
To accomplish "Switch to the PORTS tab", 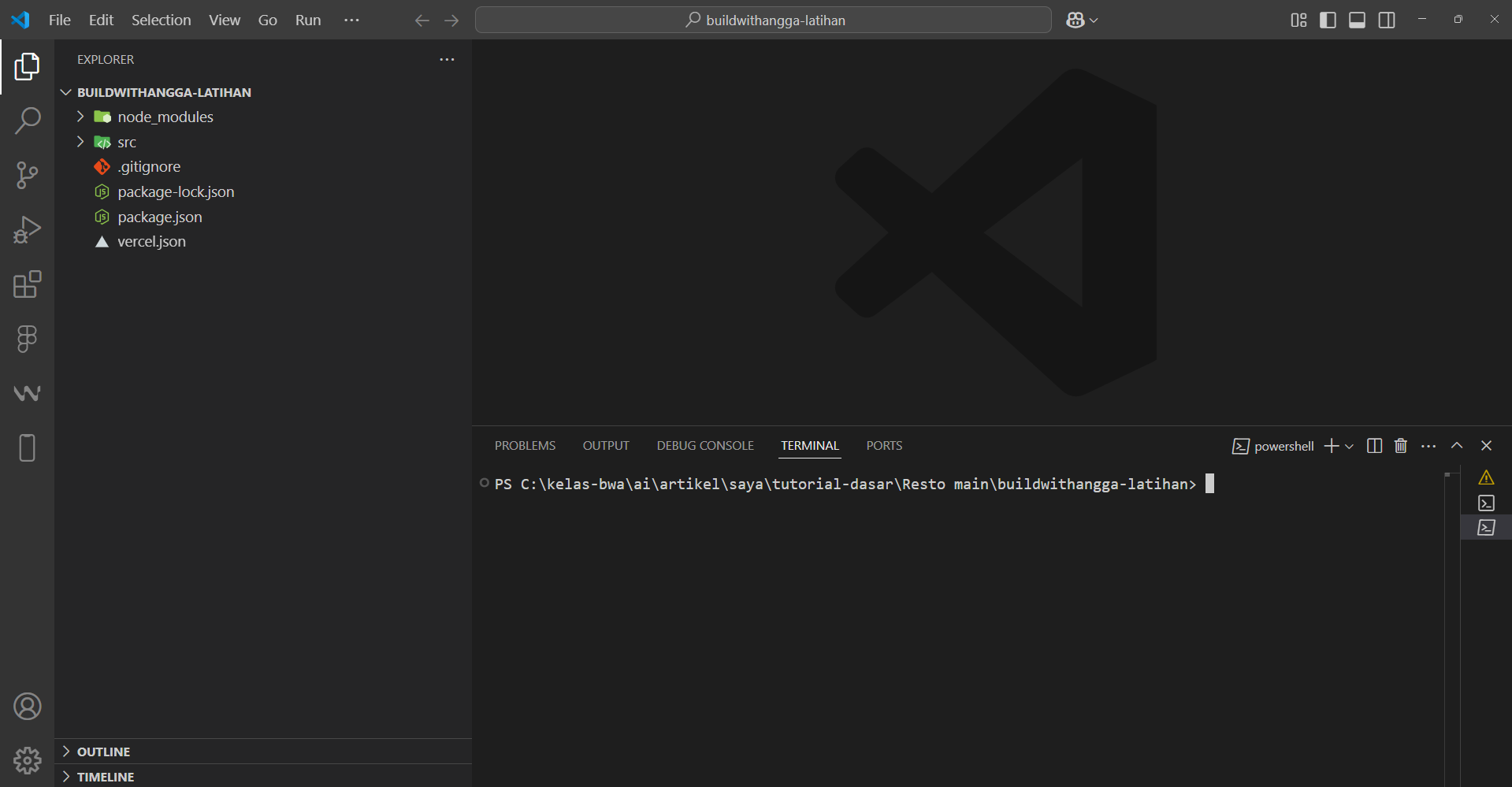I will coord(884,446).
